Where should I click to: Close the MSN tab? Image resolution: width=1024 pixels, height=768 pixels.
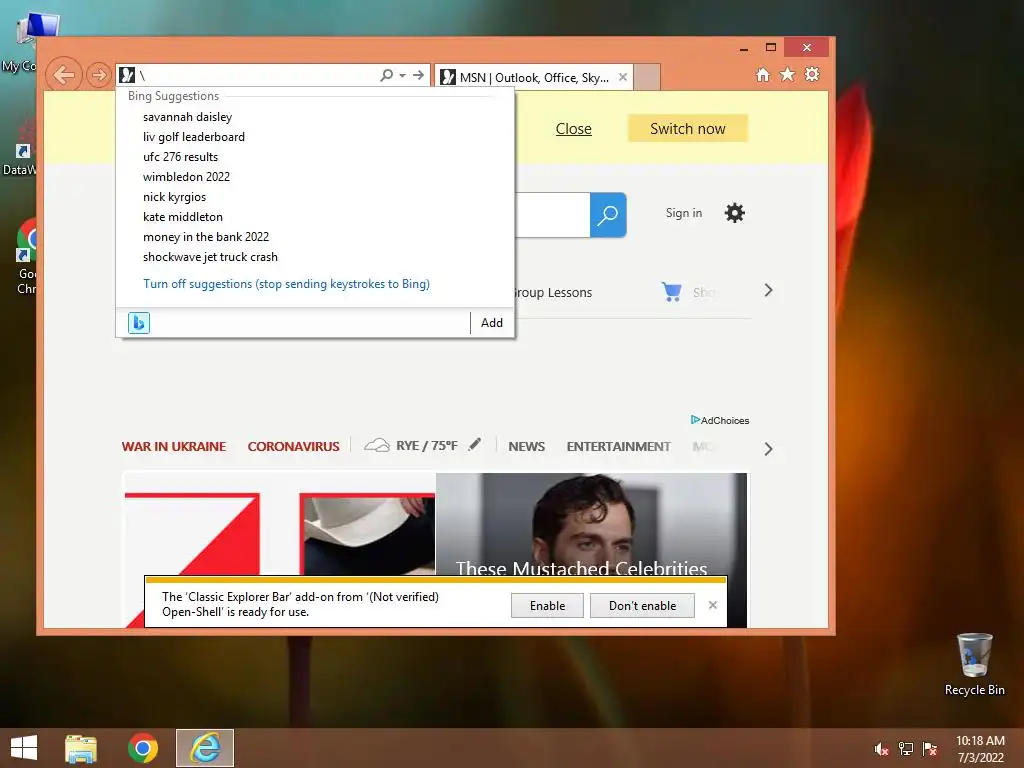pyautogui.click(x=623, y=77)
